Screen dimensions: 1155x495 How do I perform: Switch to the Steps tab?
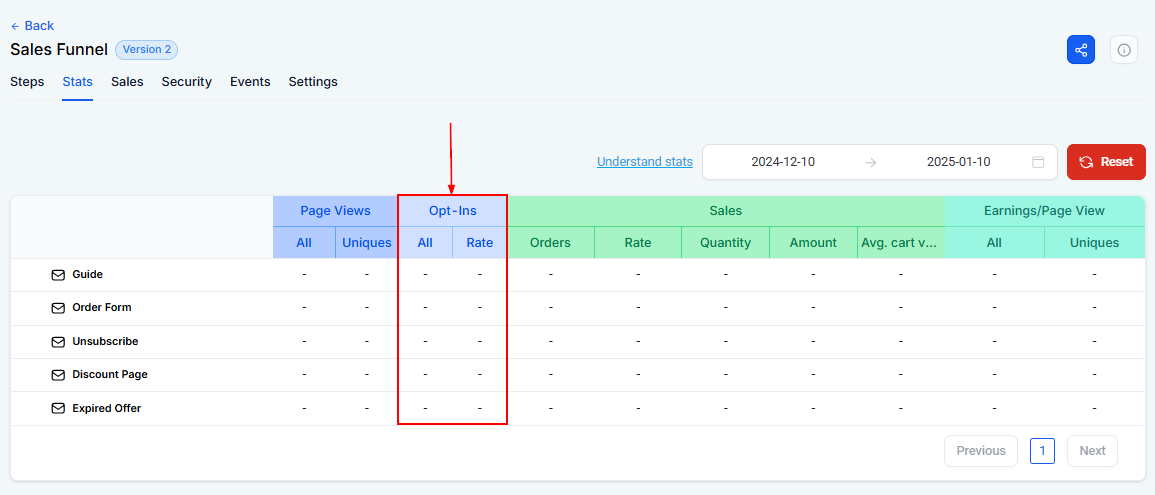pyautogui.click(x=27, y=82)
